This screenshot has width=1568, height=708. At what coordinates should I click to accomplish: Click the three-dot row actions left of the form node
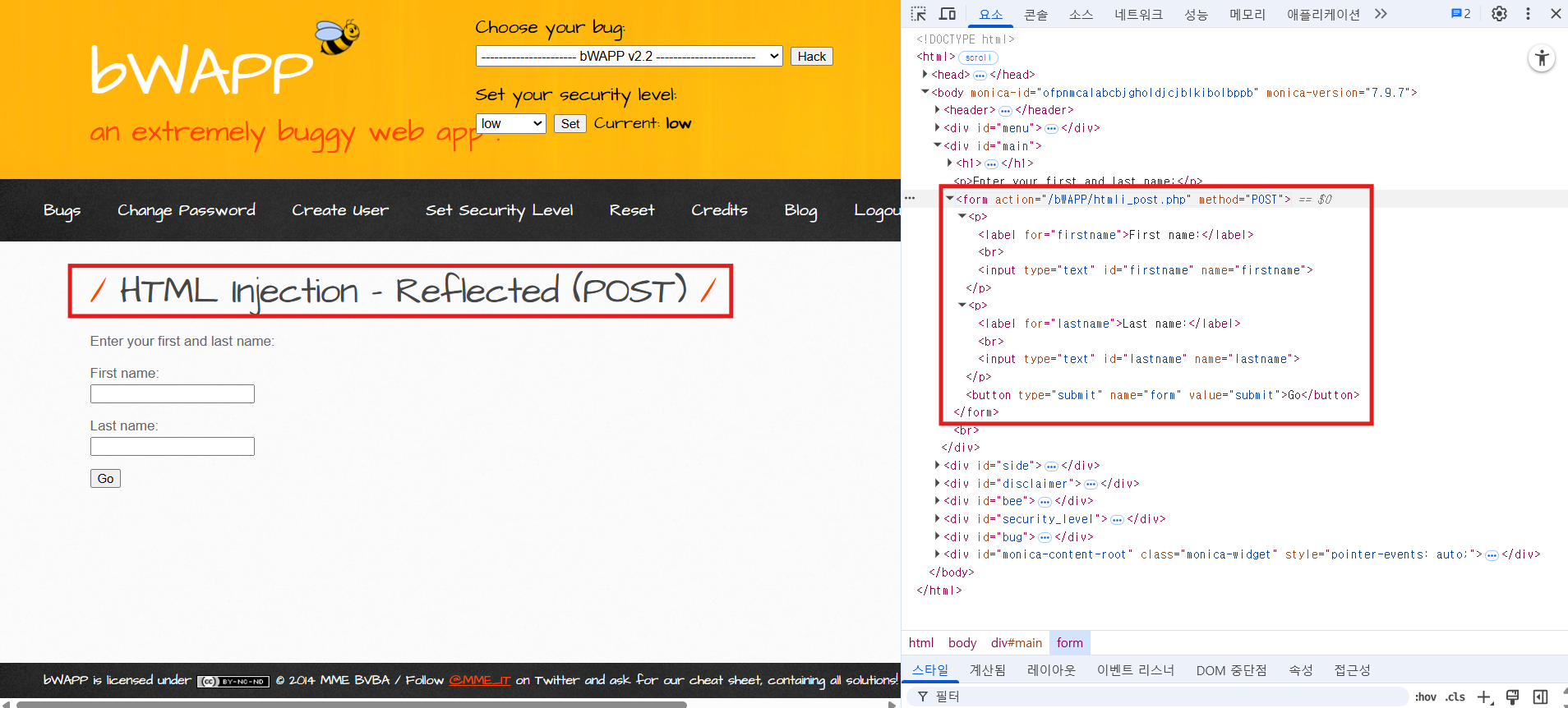(910, 199)
